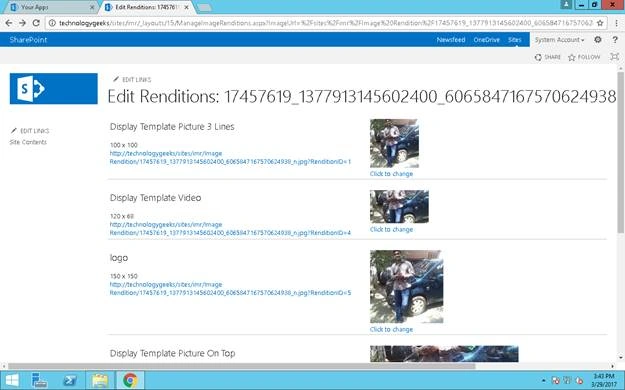This screenshot has width=625, height=390.
Task: Open a new browser tab
Action: (204, 7)
